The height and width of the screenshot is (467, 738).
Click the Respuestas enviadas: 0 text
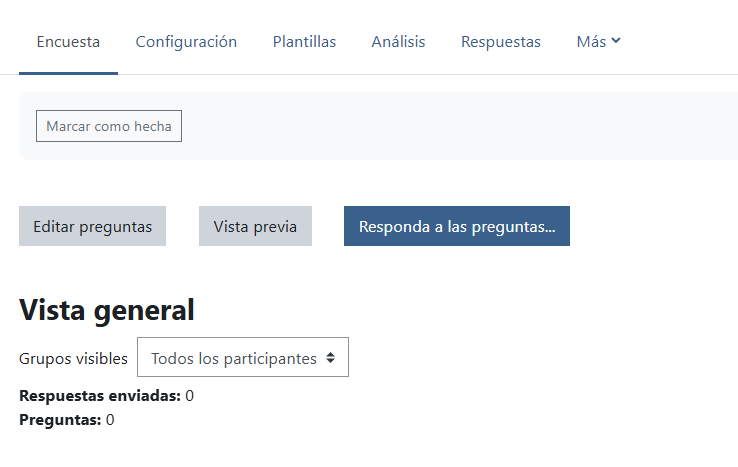click(x=106, y=396)
